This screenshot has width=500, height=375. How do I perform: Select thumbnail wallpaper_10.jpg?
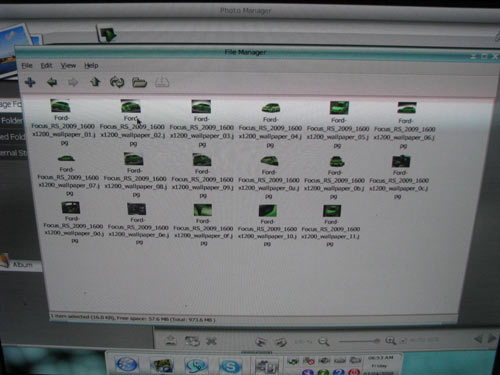[268, 211]
